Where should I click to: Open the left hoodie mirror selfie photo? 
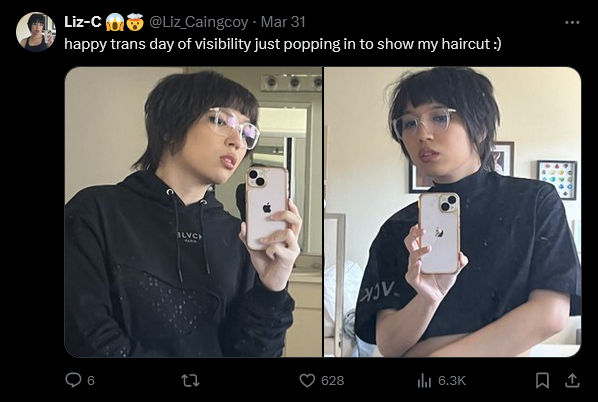pos(193,212)
